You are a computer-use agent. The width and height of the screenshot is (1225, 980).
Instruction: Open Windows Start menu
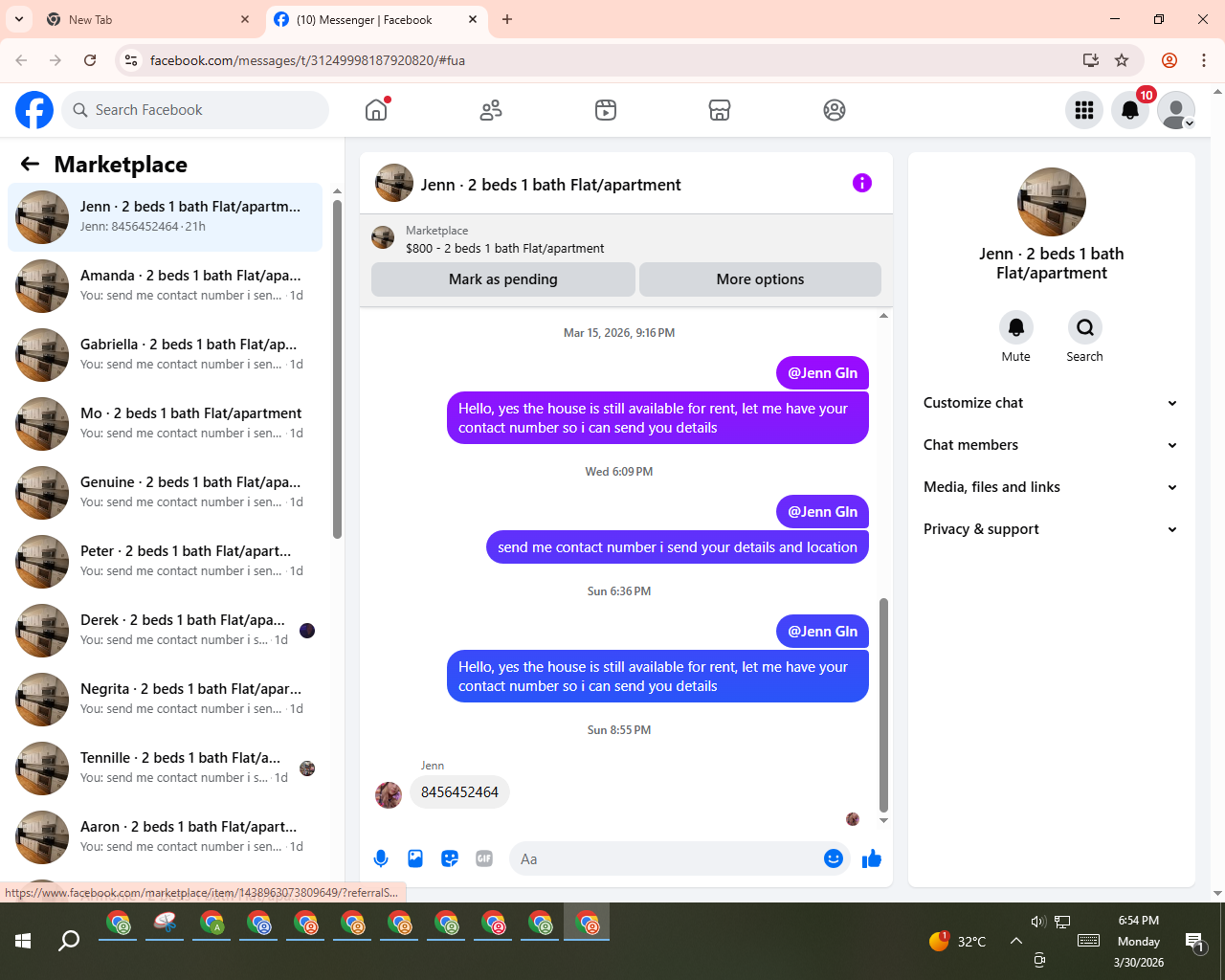click(23, 941)
